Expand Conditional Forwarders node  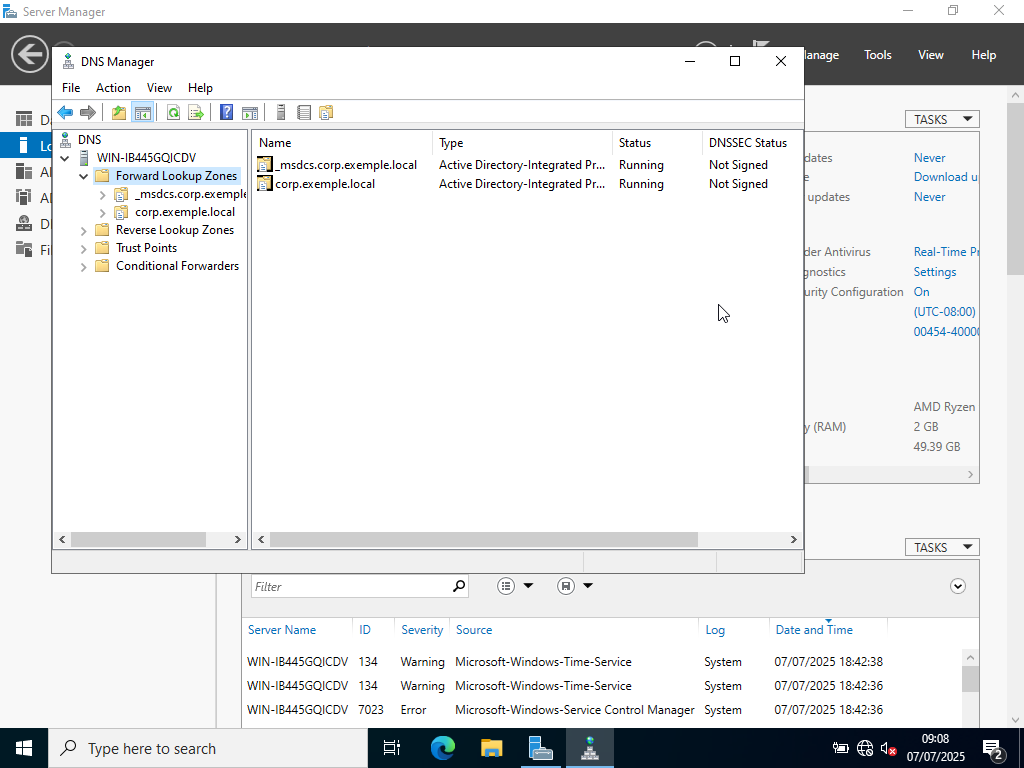coord(84,266)
